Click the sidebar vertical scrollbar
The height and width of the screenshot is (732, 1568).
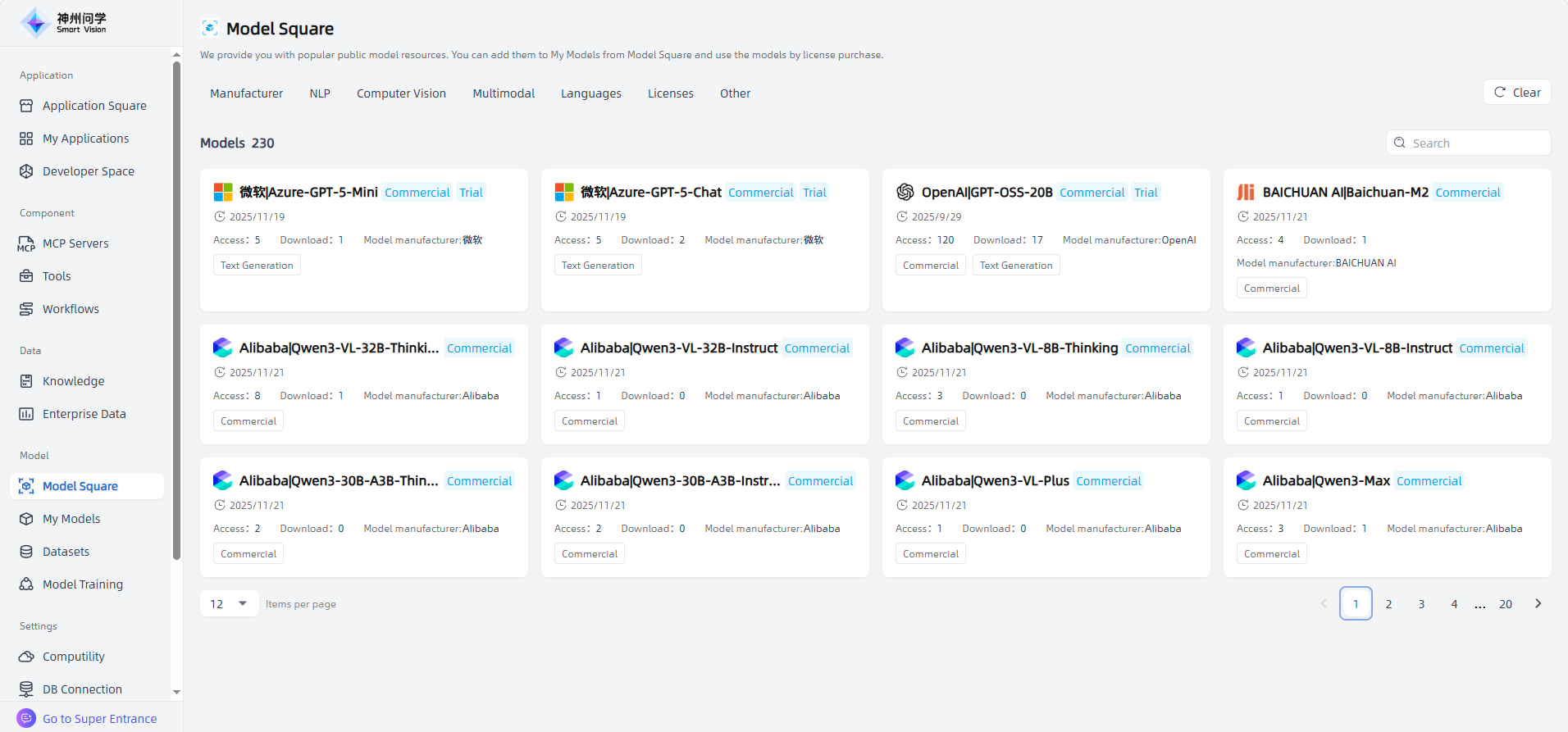176,311
